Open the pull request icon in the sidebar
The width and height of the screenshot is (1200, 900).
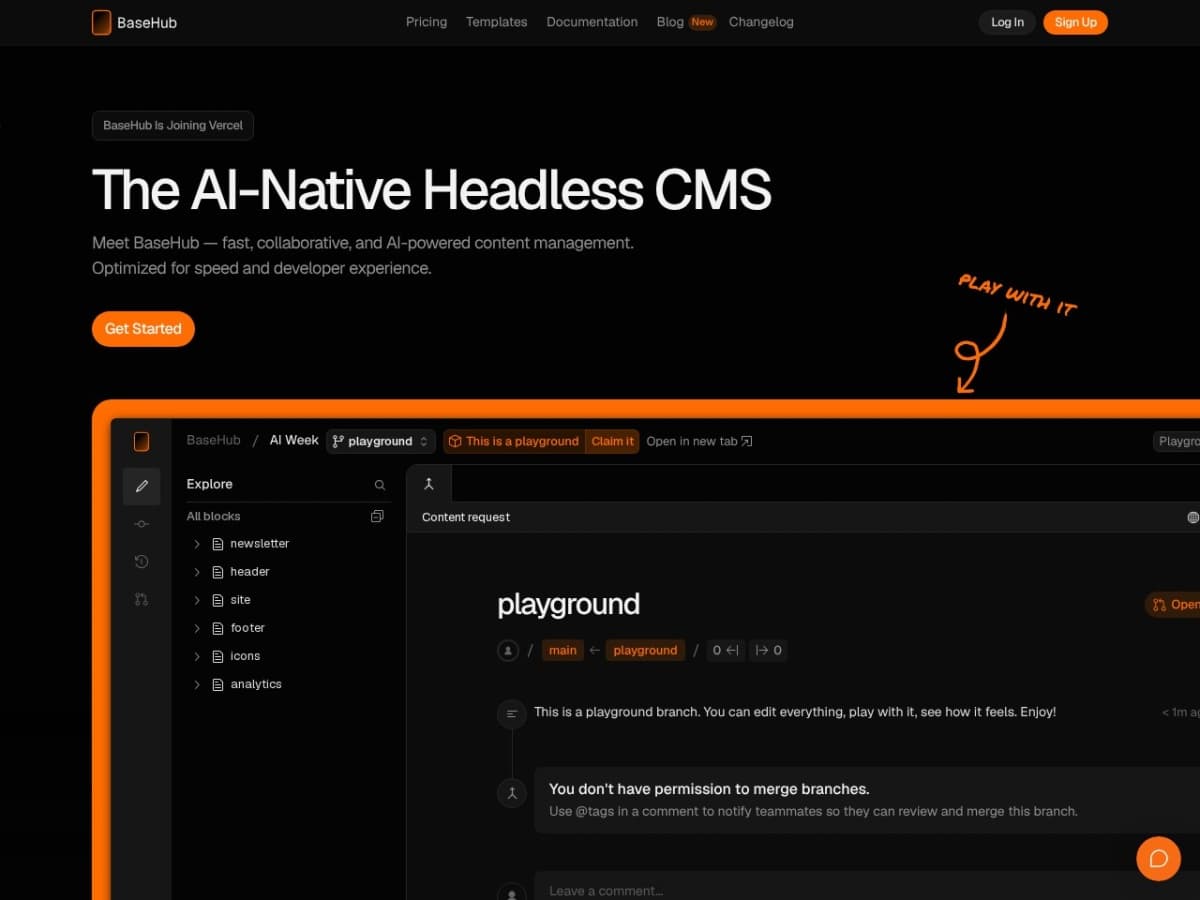click(141, 600)
